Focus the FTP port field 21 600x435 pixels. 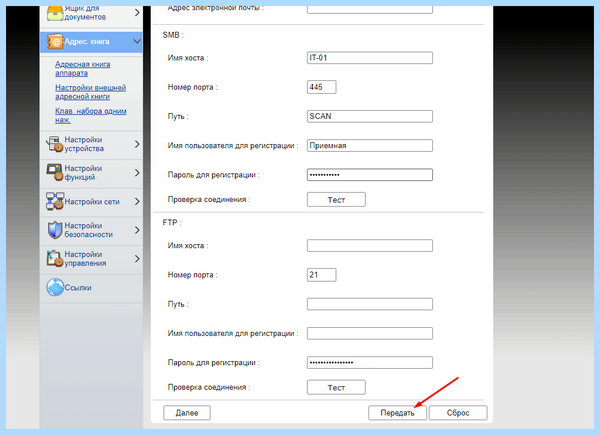tap(321, 275)
